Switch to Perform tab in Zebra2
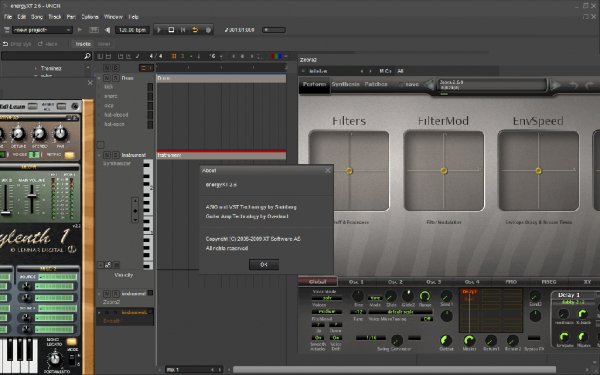 click(x=314, y=84)
